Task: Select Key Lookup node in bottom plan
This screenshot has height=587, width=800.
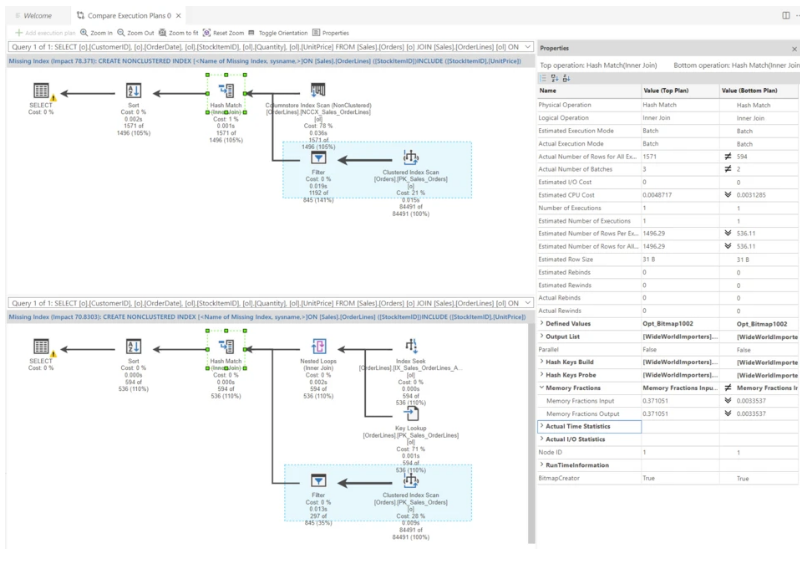Action: click(x=411, y=414)
